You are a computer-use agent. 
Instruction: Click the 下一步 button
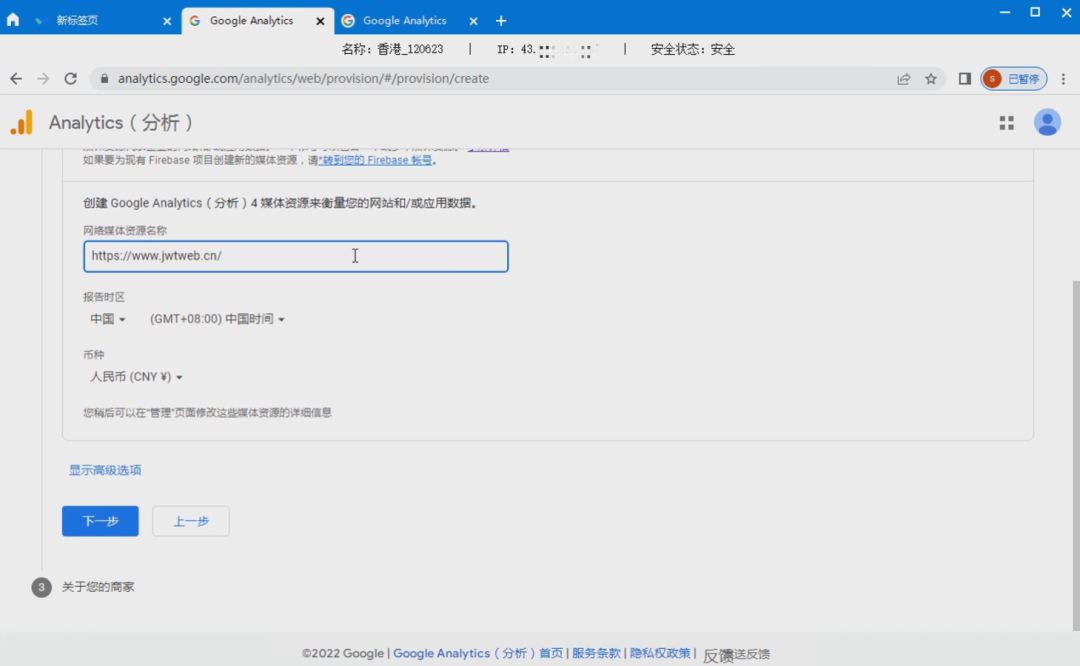101,521
